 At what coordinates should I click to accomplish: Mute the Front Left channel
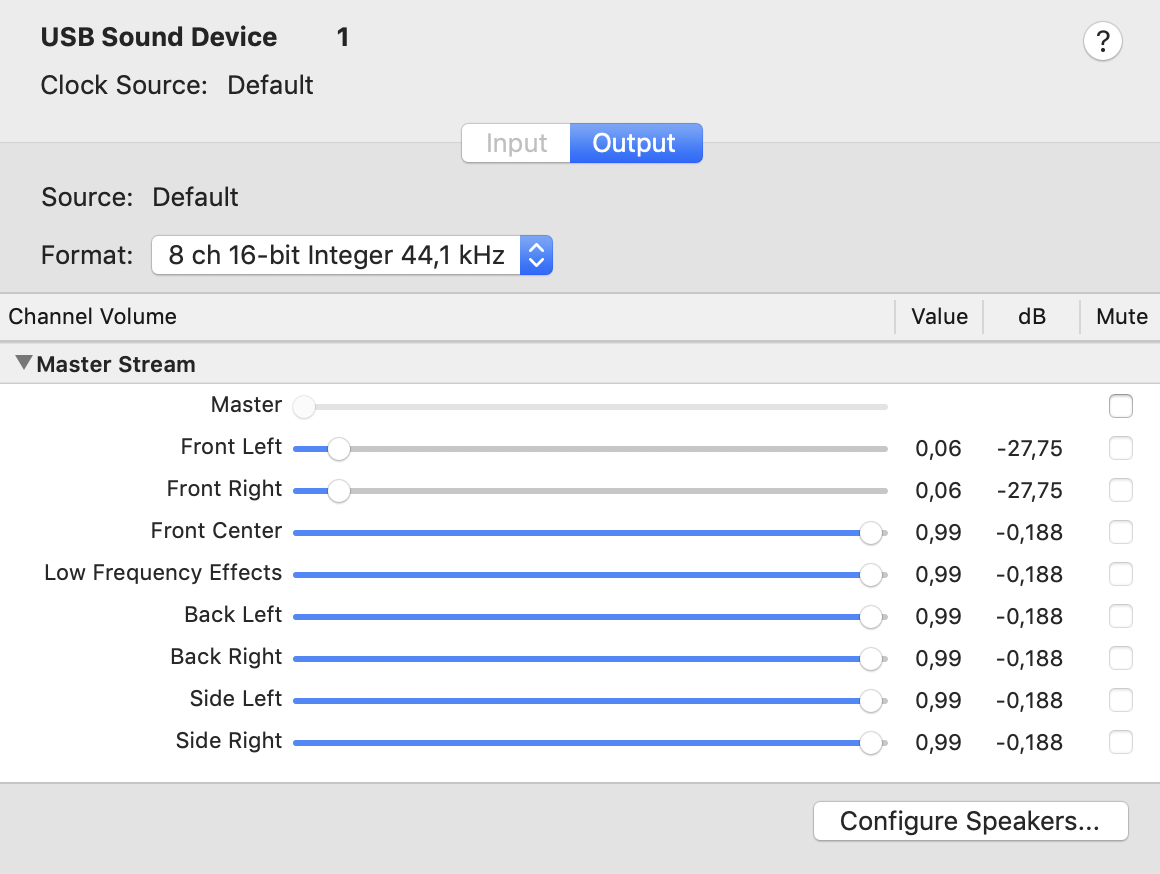1121,448
